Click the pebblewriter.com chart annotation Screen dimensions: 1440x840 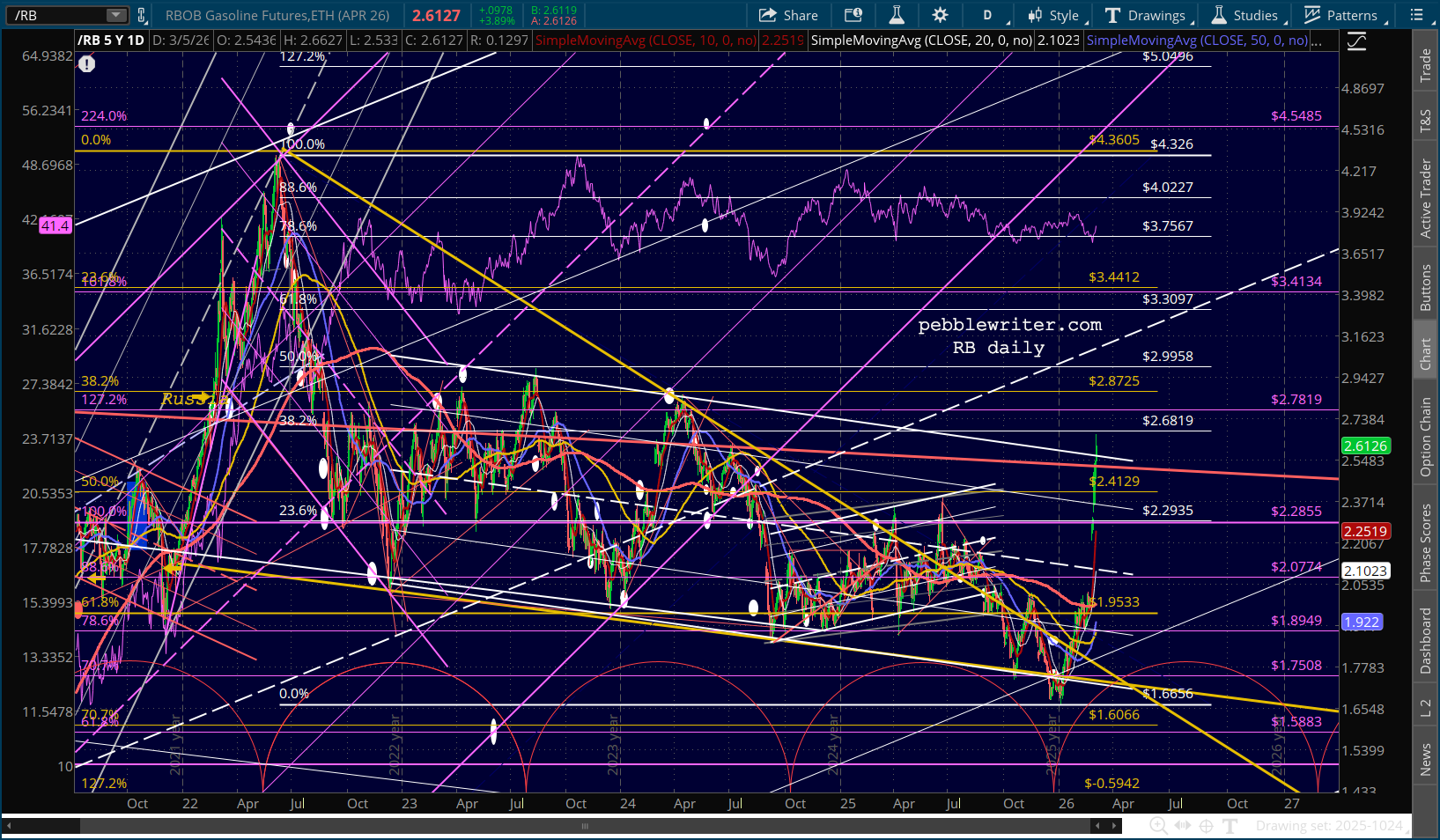[x=1010, y=325]
